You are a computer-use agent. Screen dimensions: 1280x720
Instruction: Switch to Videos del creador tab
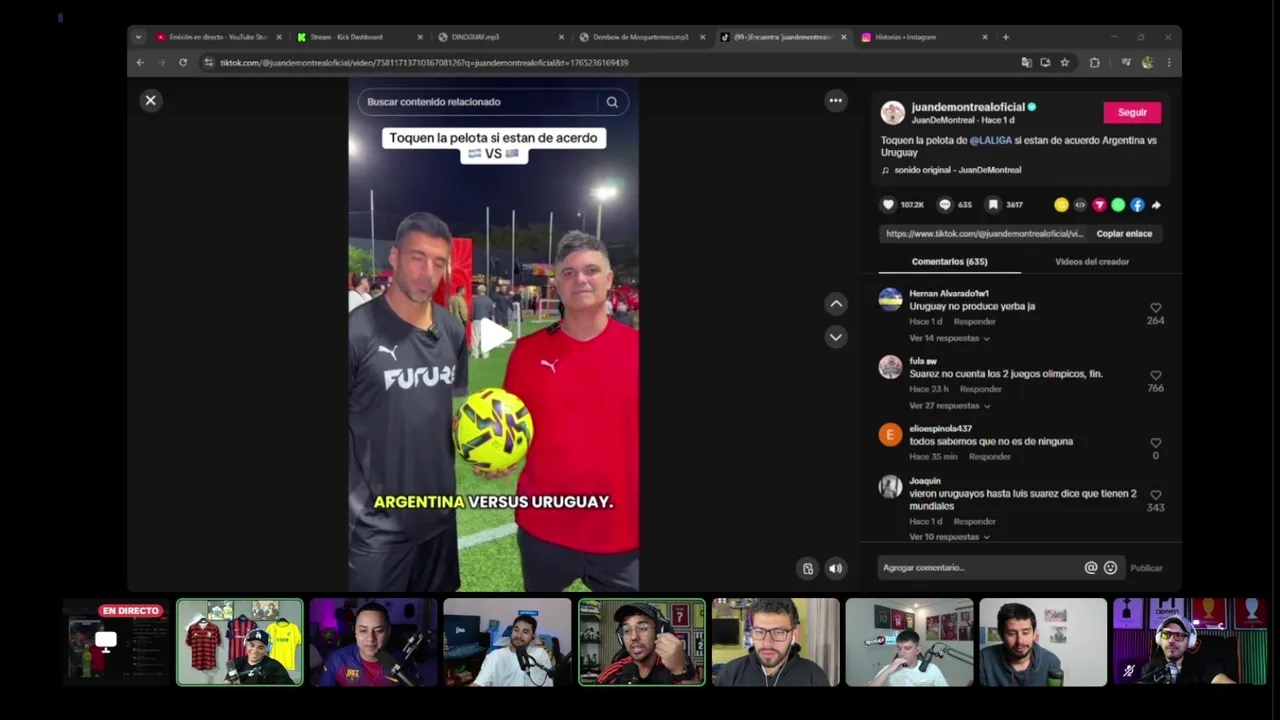1092,262
